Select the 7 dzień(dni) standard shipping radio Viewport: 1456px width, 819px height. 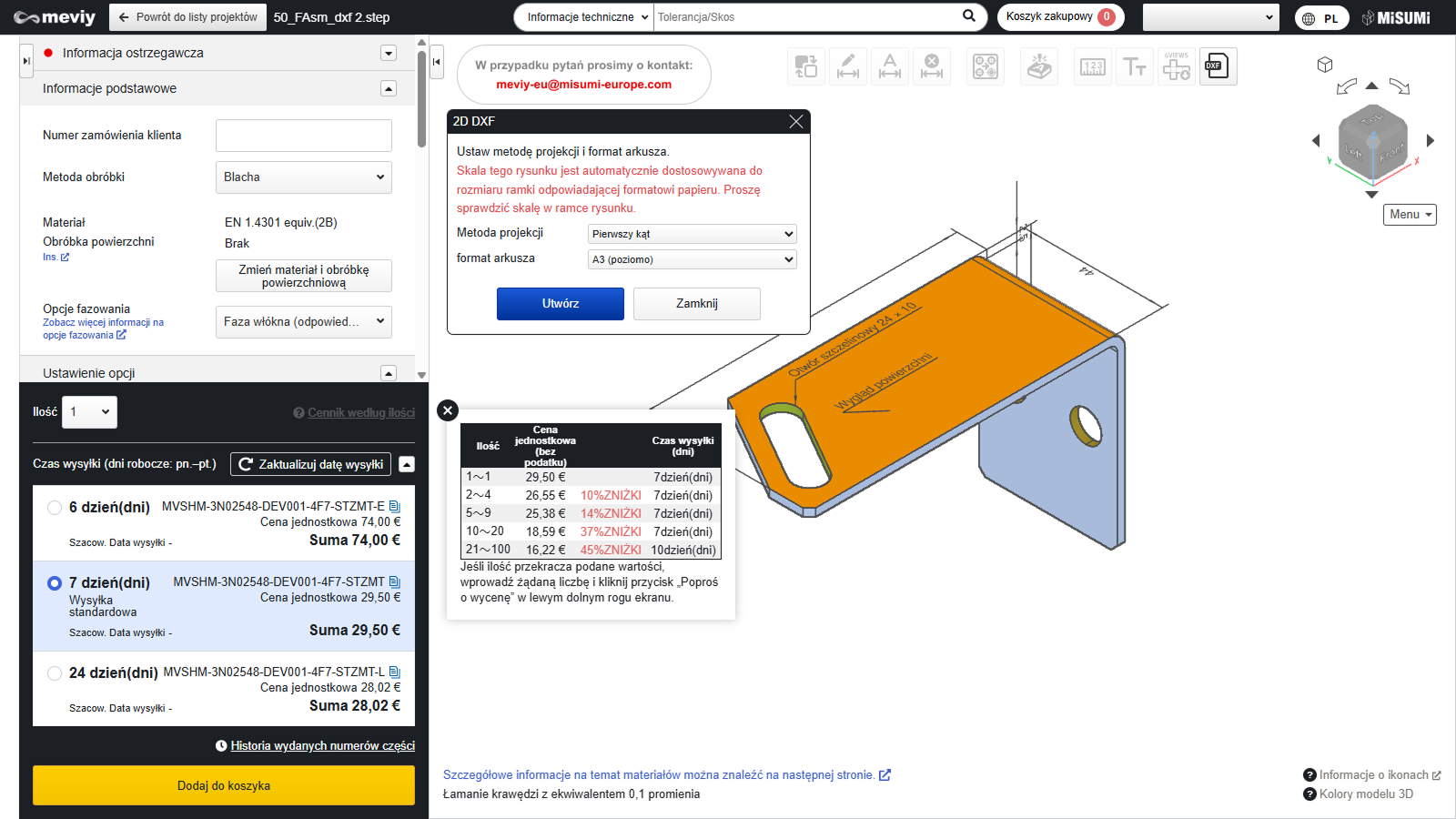coord(55,583)
